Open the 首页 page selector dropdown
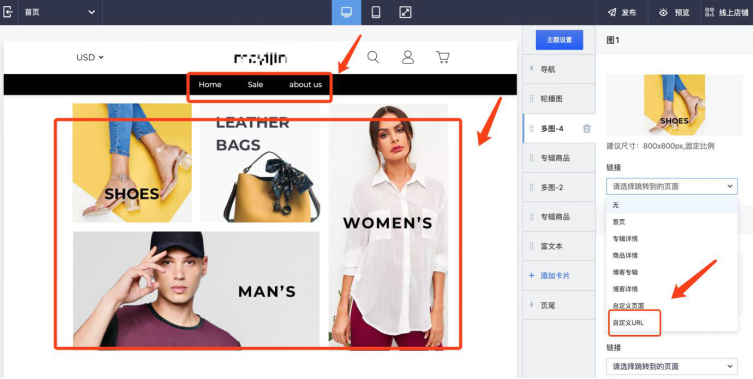The height and width of the screenshot is (379, 753). coord(60,12)
